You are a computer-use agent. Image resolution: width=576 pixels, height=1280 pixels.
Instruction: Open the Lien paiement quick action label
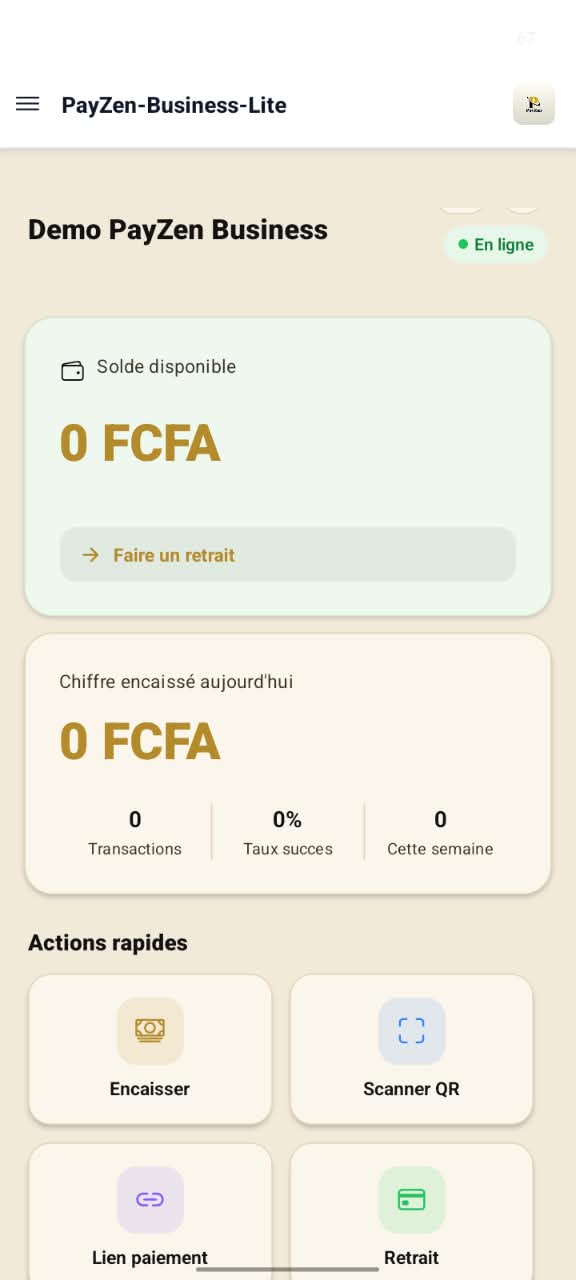click(150, 1258)
